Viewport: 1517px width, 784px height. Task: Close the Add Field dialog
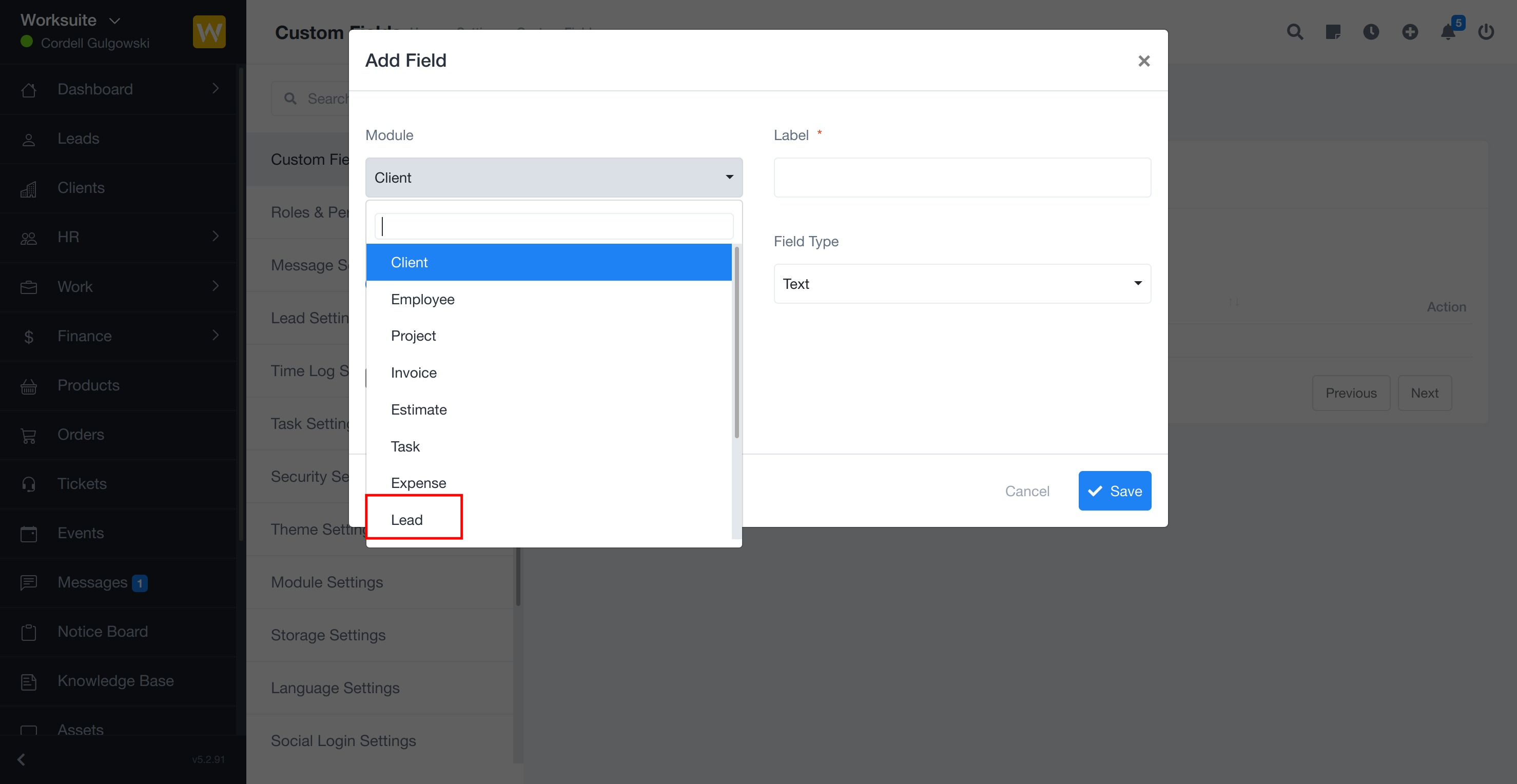point(1143,61)
